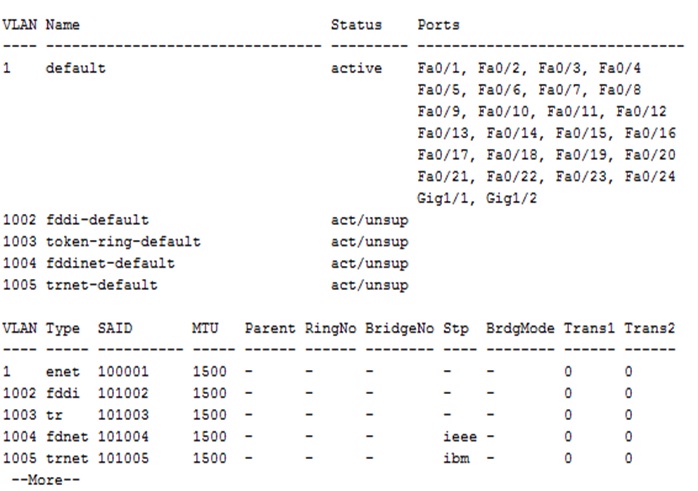Click the token-ring-default VLAN name
The height and width of the screenshot is (491, 698).
pyautogui.click(x=123, y=242)
